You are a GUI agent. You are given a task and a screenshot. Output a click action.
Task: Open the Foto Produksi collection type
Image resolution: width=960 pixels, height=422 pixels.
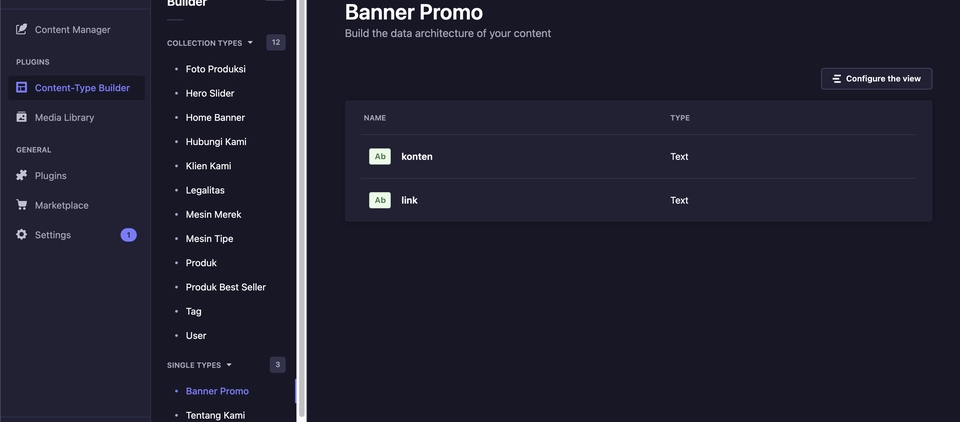tap(216, 69)
